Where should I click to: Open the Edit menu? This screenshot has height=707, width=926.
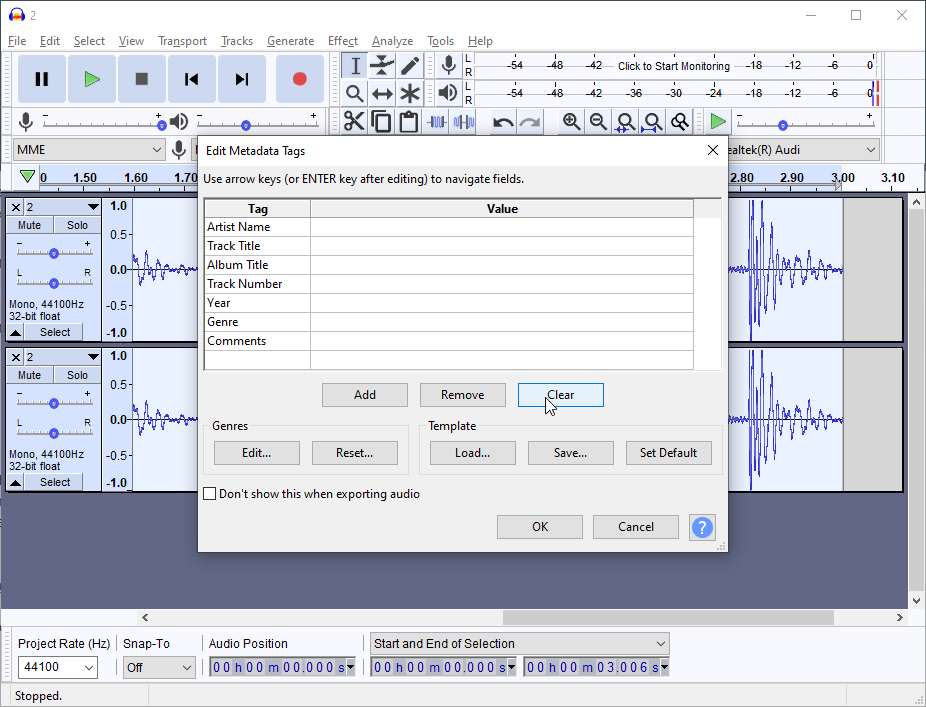tap(50, 41)
